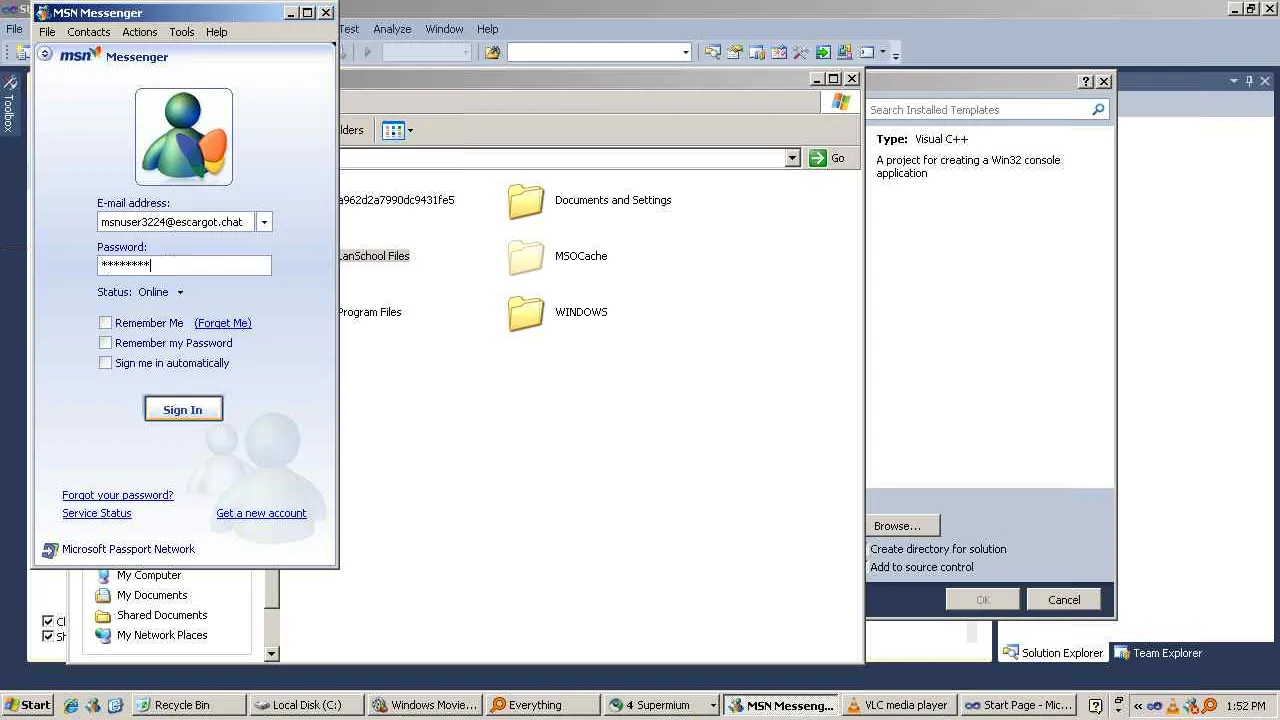Click the Sign In button
The image size is (1280, 720).
click(x=183, y=410)
